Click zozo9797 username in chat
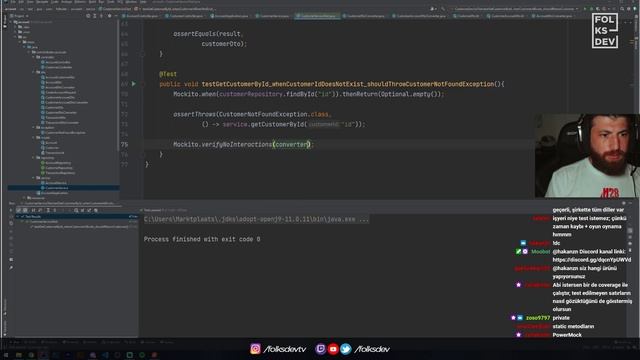Screen dimensions: 640x360 (538, 318)
